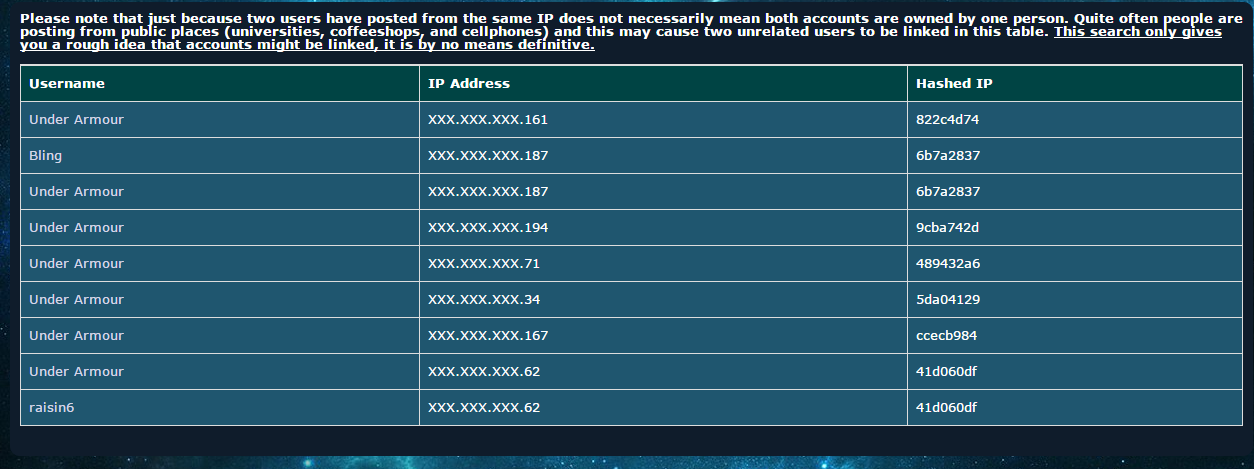Click Under Armour in the .167 row
The image size is (1254, 469).
[x=76, y=336]
